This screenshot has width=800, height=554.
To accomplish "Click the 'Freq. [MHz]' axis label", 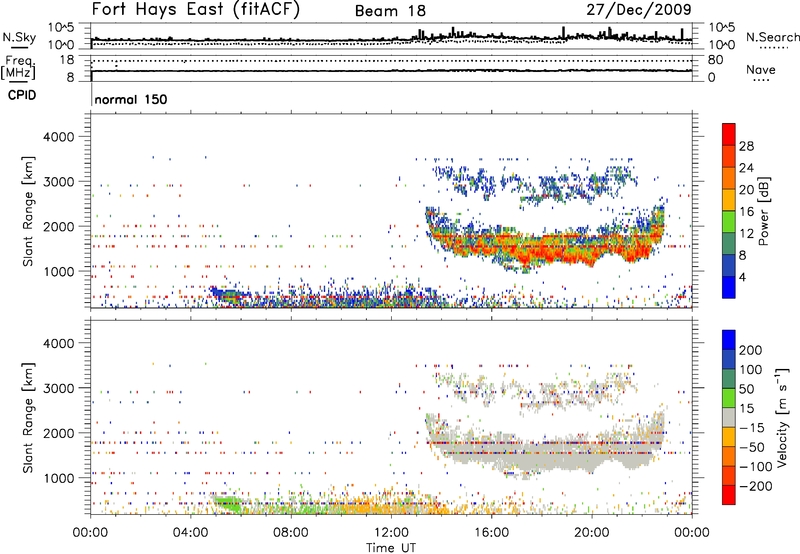I will click(20, 67).
